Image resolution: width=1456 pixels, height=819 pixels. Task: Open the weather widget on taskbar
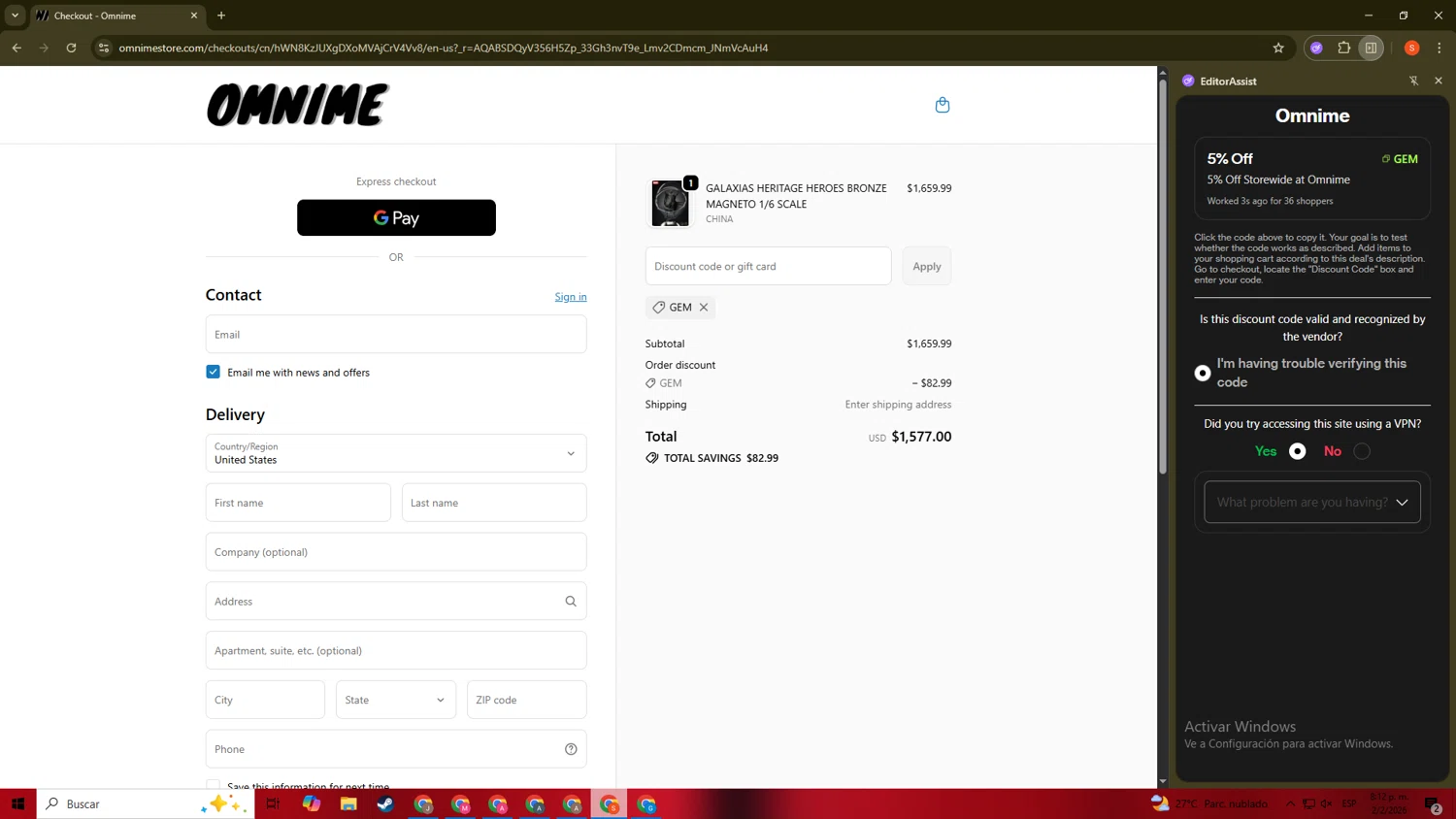(1209, 803)
